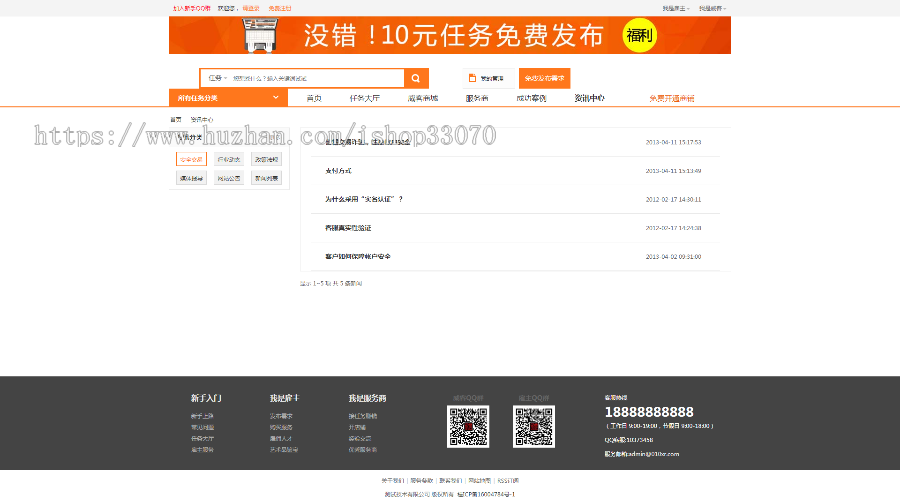Click the 网站地图 link at page bottom
The image size is (900, 502).
click(x=480, y=481)
